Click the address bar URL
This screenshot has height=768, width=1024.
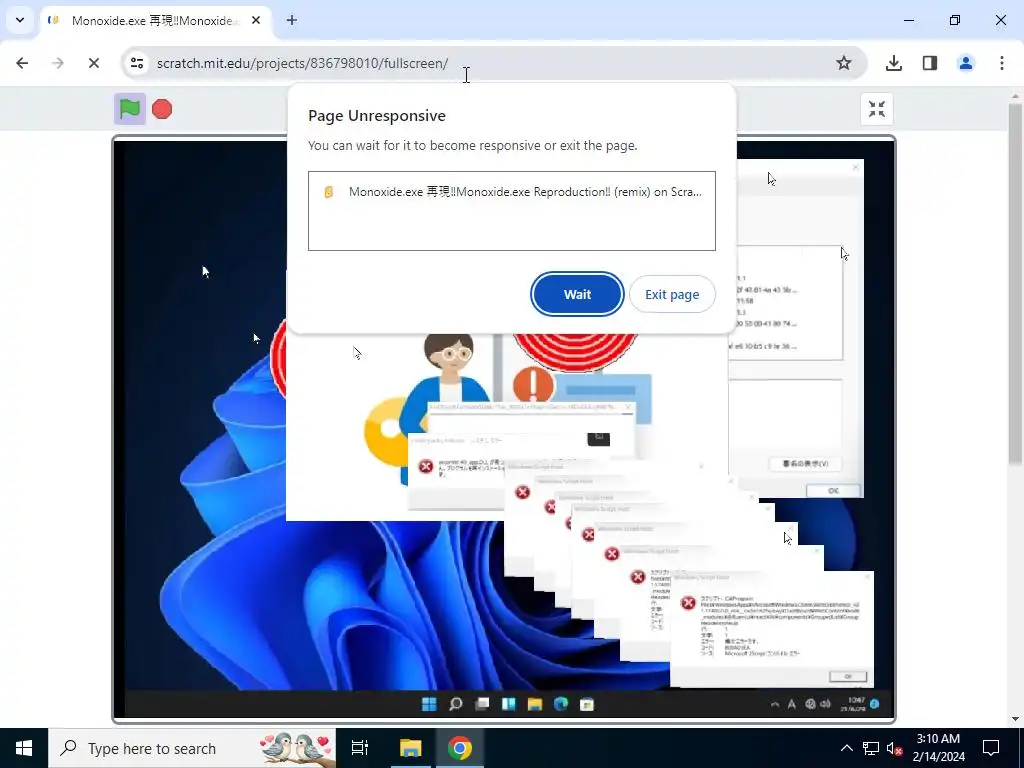302,63
